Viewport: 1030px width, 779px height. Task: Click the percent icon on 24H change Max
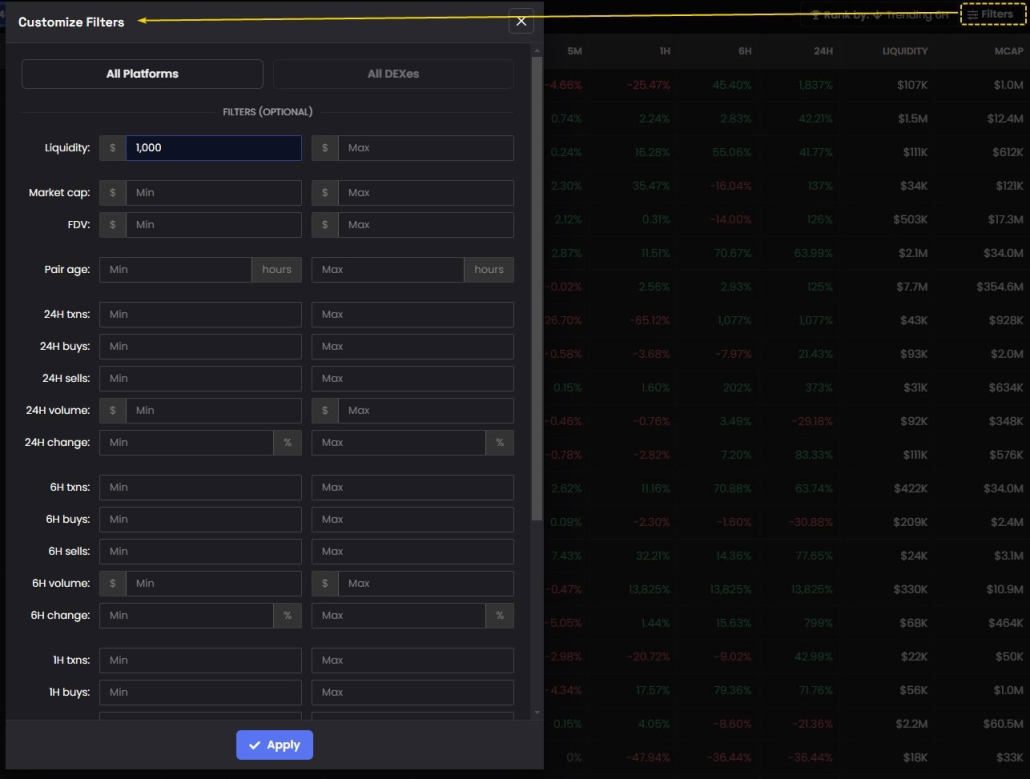point(499,442)
